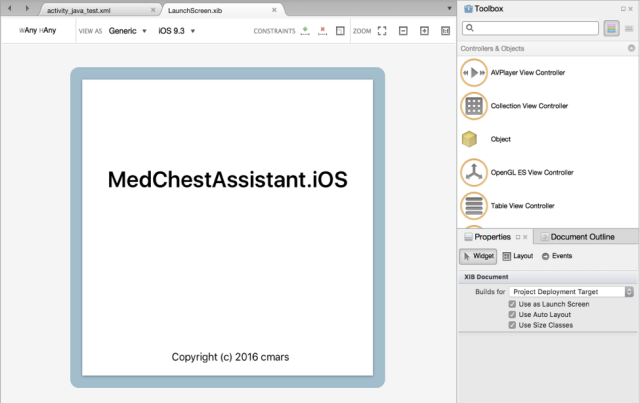
Task: Toggle Use Size Classes checkbox
Action: coord(512,325)
